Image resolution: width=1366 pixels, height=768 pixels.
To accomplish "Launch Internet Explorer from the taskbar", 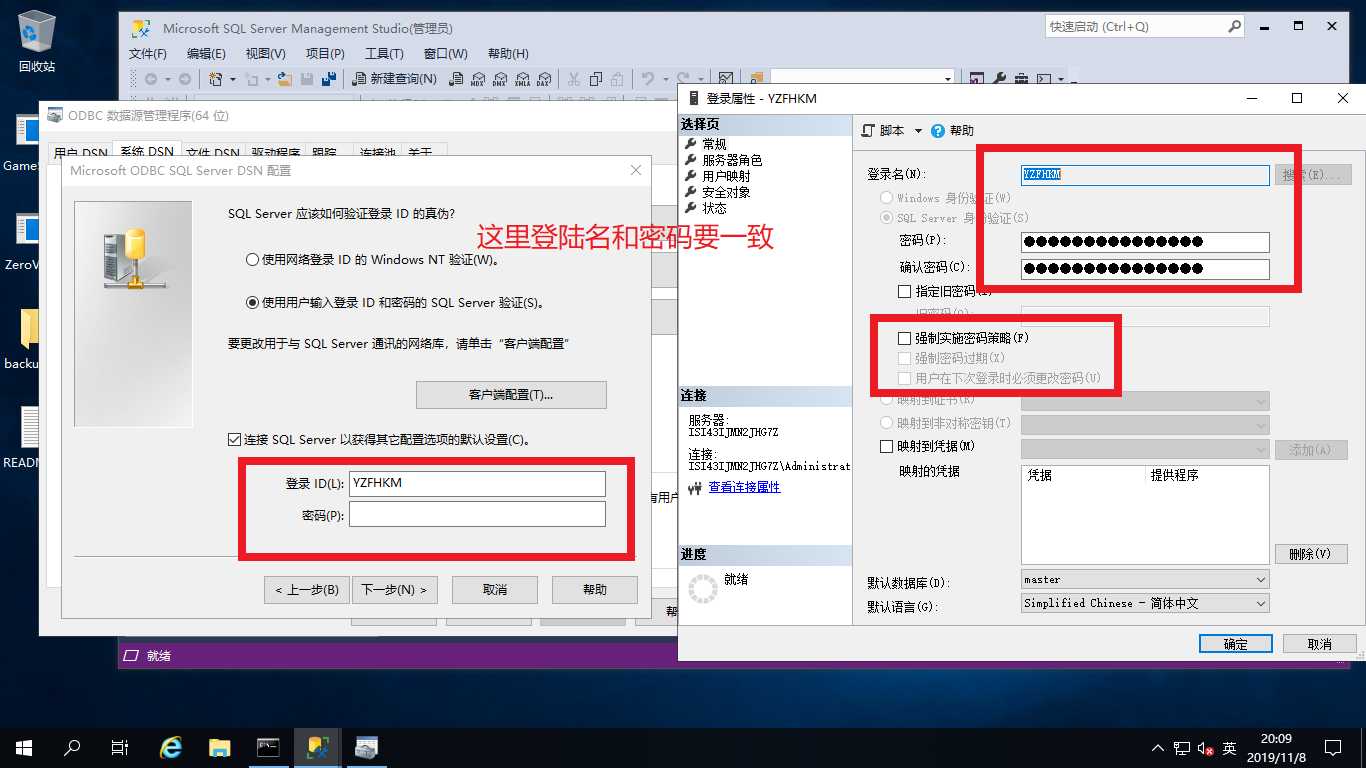I will (171, 747).
